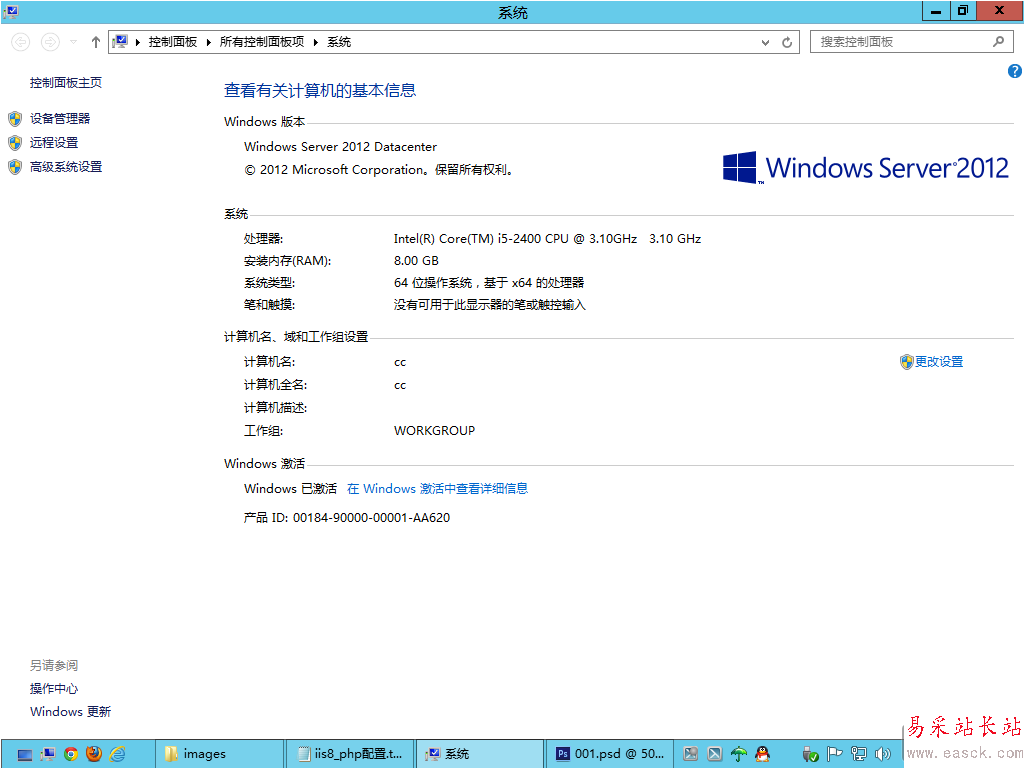The height and width of the screenshot is (768, 1024).
Task: Open the computer icon in taskbar
Action: pyautogui.click(x=48, y=754)
